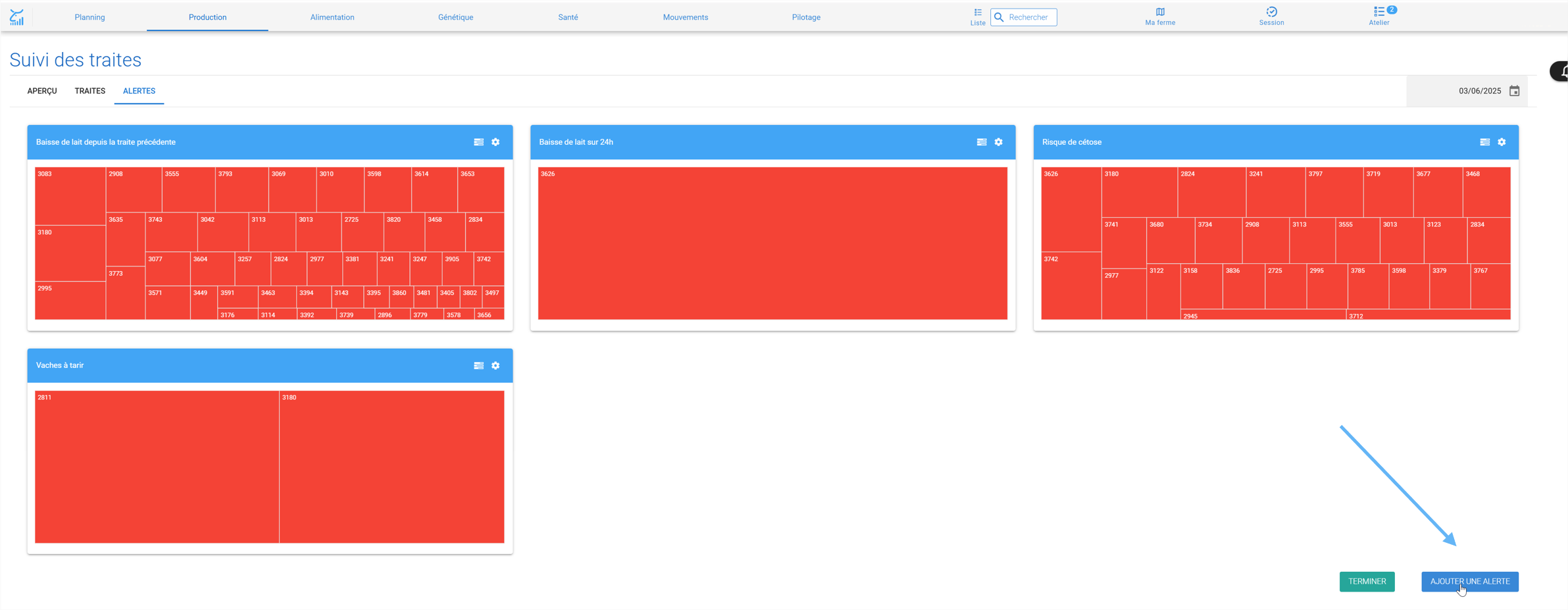Open the Génétique menu
Image resolution: width=1568 pixels, height=610 pixels.
click(455, 17)
